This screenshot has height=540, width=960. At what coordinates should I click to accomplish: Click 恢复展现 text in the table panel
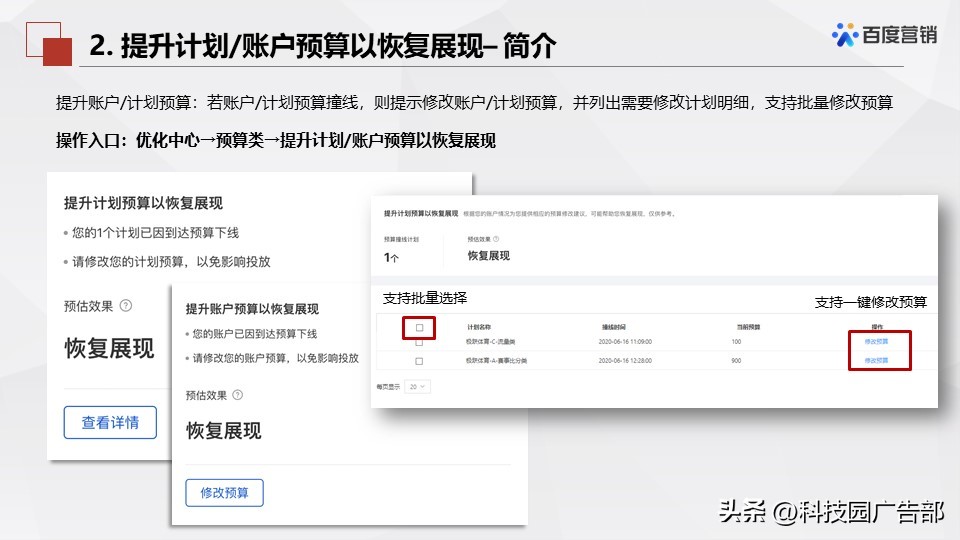(489, 256)
